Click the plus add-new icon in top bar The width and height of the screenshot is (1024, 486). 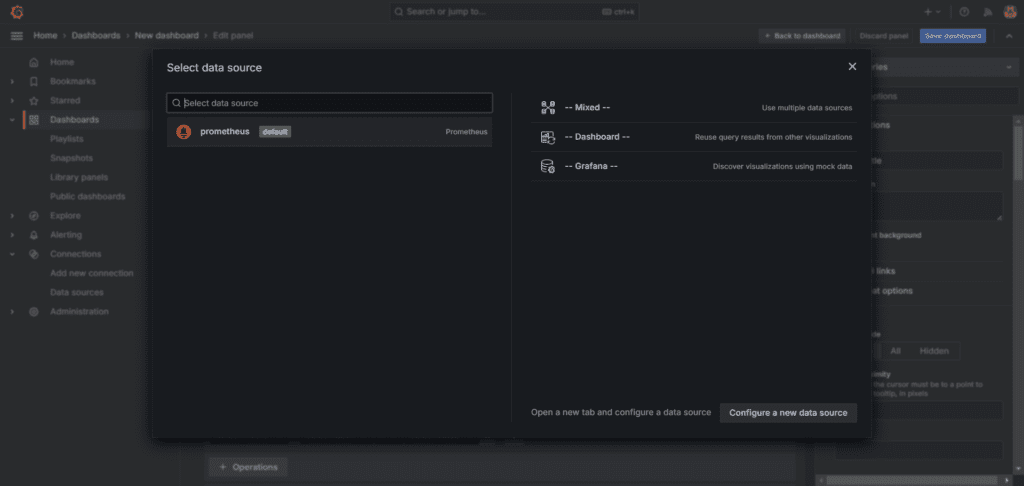point(928,12)
